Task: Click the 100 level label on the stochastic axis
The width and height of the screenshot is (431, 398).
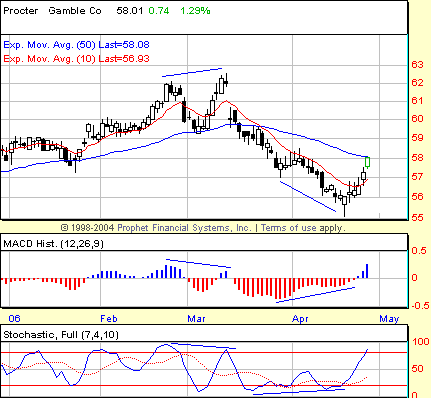Action: point(421,342)
